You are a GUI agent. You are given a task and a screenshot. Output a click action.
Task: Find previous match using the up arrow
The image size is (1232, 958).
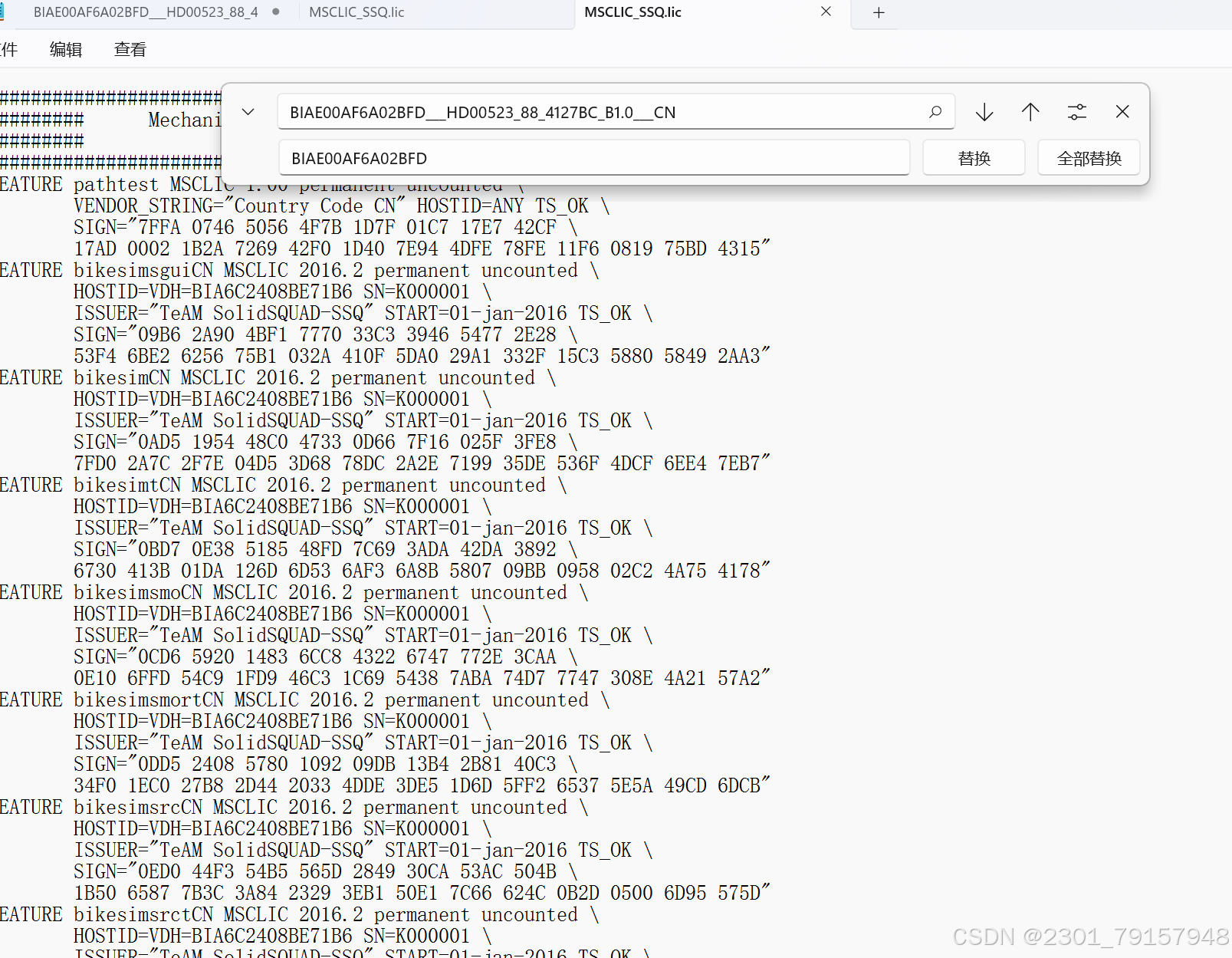[x=1030, y=111]
